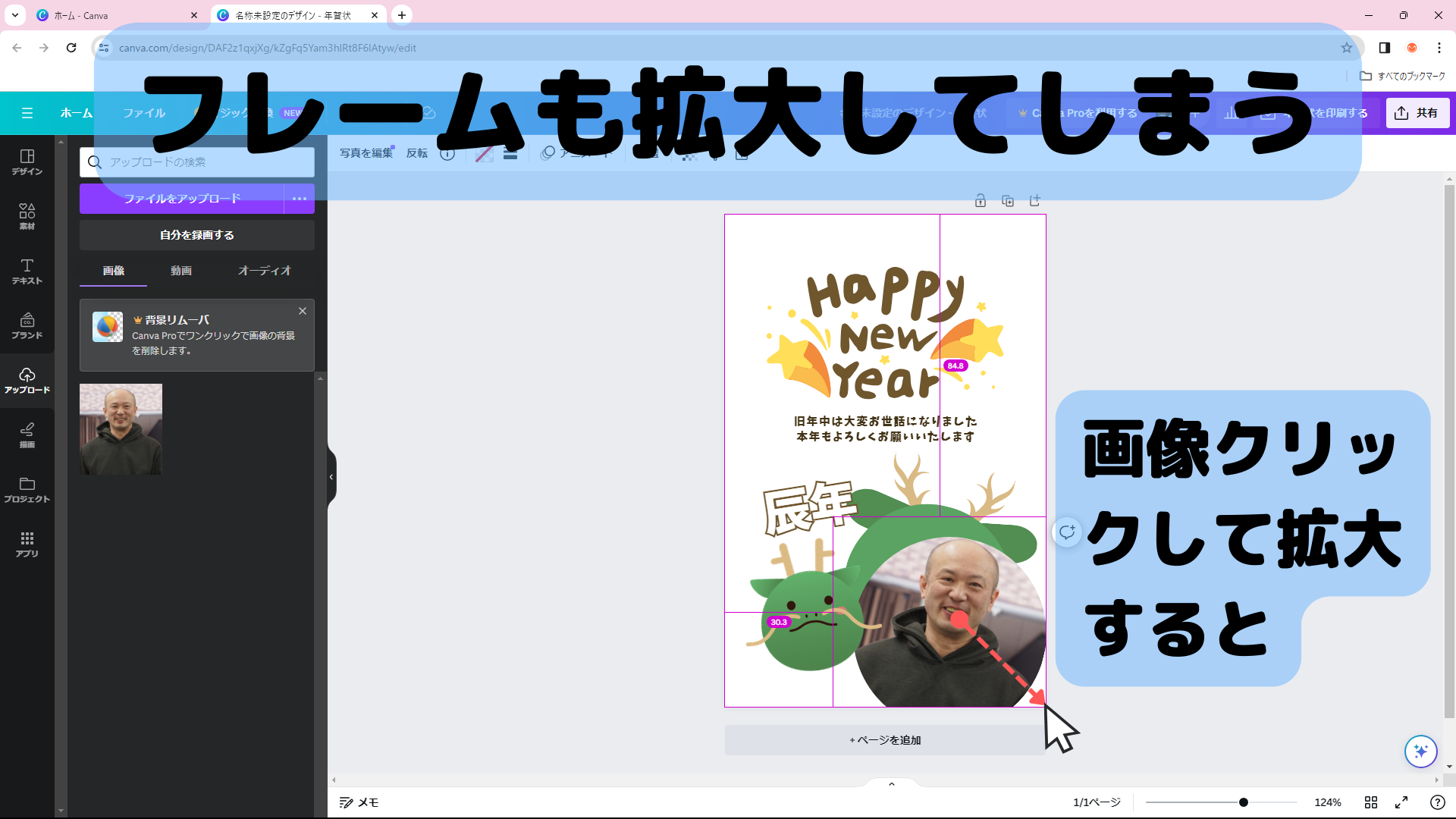Open the 素材 elements panel
1456x819 pixels.
27,216
